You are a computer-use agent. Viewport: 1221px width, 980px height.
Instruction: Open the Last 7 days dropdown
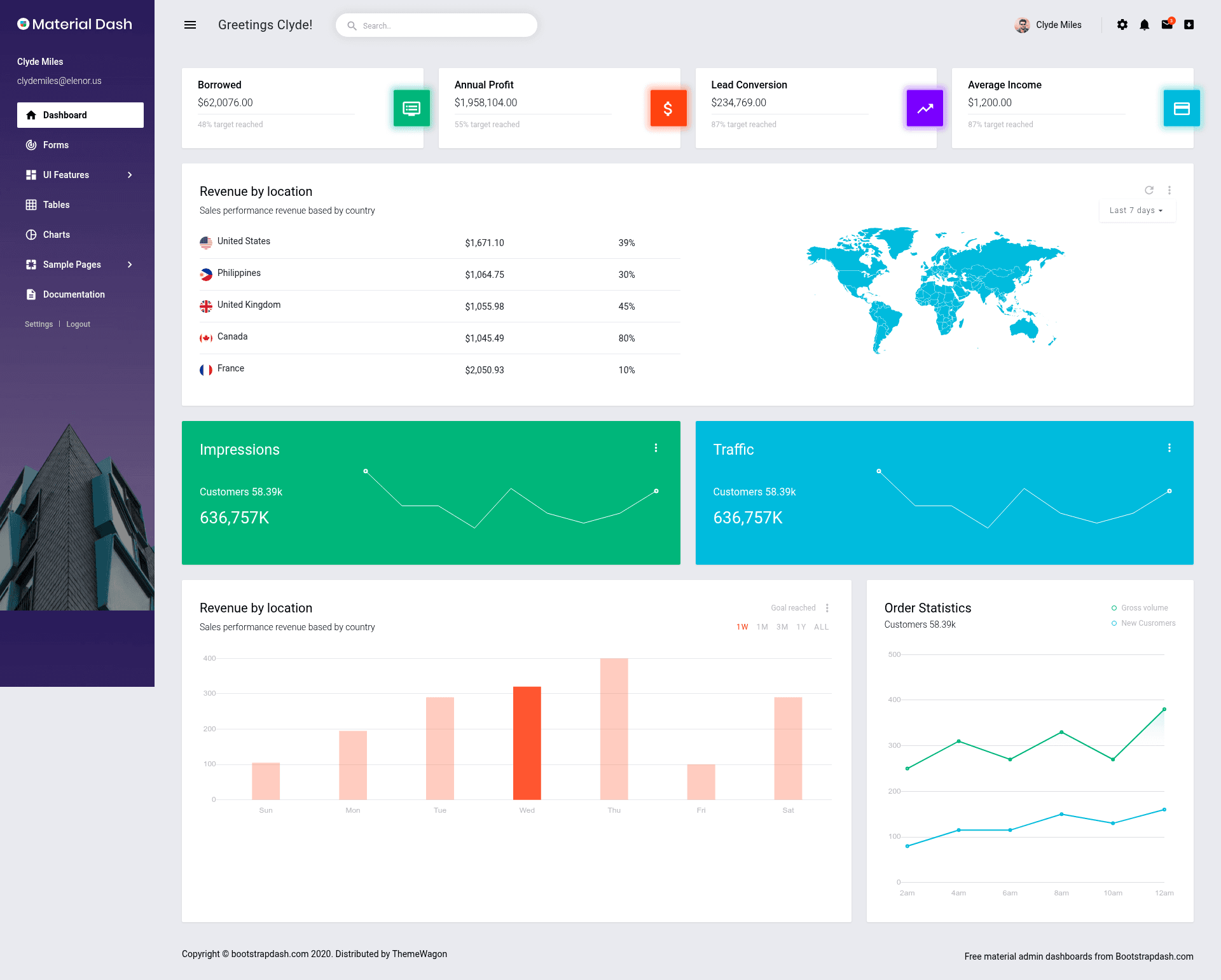pyautogui.click(x=1137, y=210)
